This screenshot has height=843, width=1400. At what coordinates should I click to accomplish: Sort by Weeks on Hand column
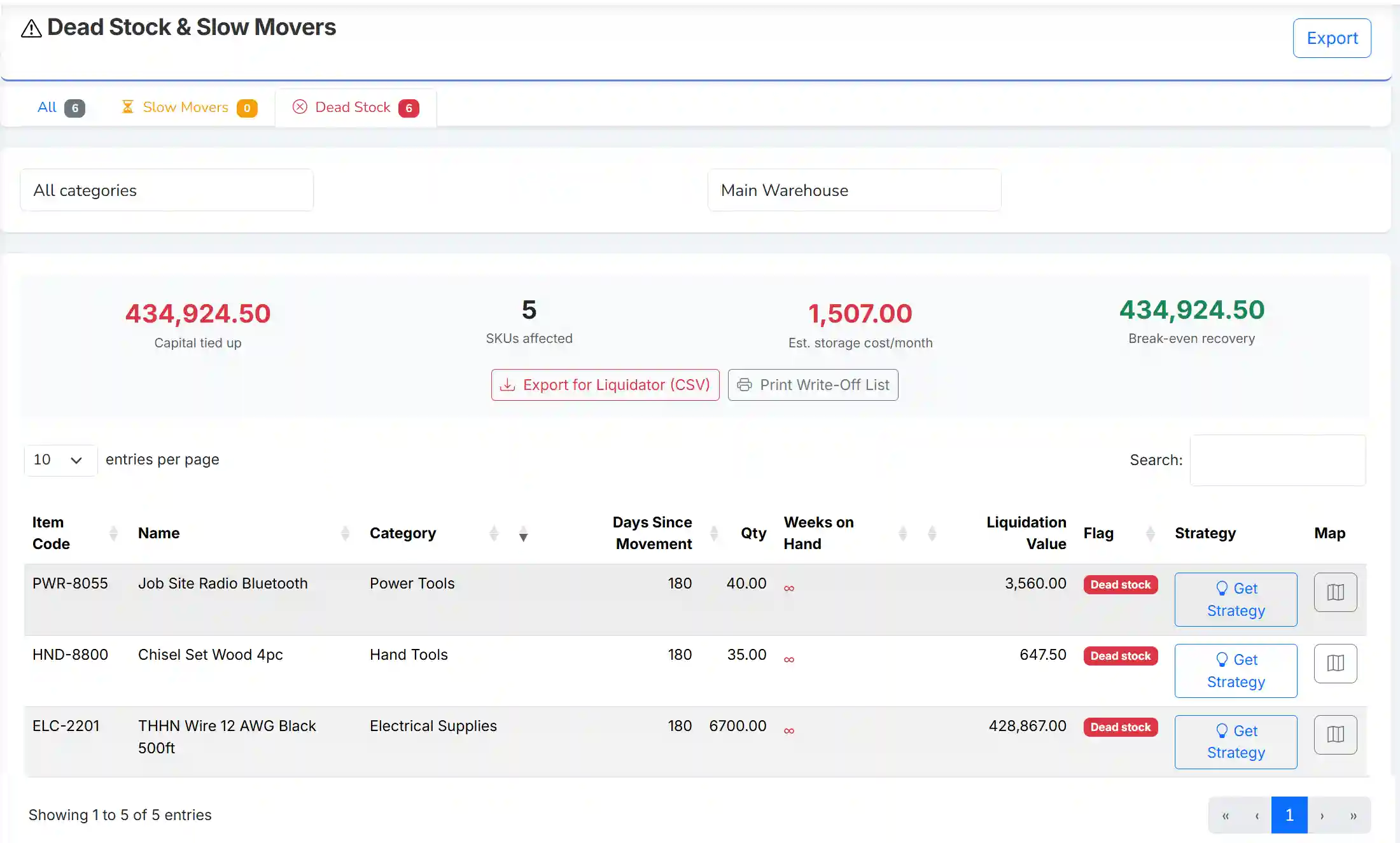tap(902, 533)
